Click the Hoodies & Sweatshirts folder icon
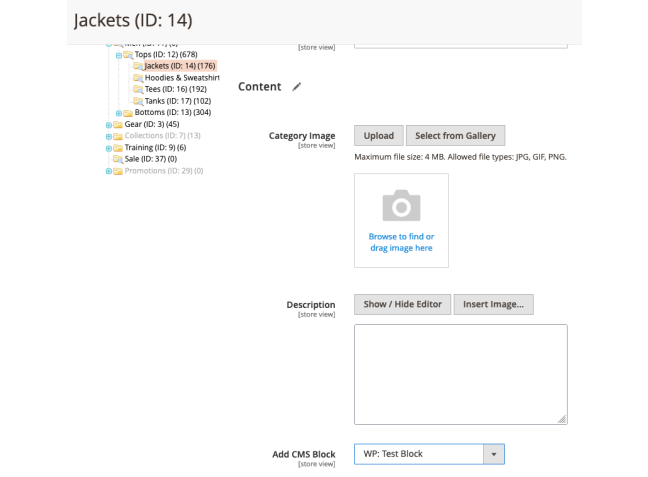 [x=138, y=78]
